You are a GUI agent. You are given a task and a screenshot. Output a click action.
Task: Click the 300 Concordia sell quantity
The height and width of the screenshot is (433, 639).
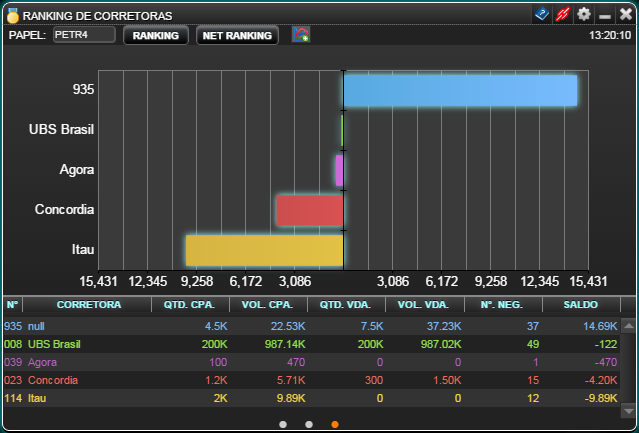pyautogui.click(x=374, y=380)
